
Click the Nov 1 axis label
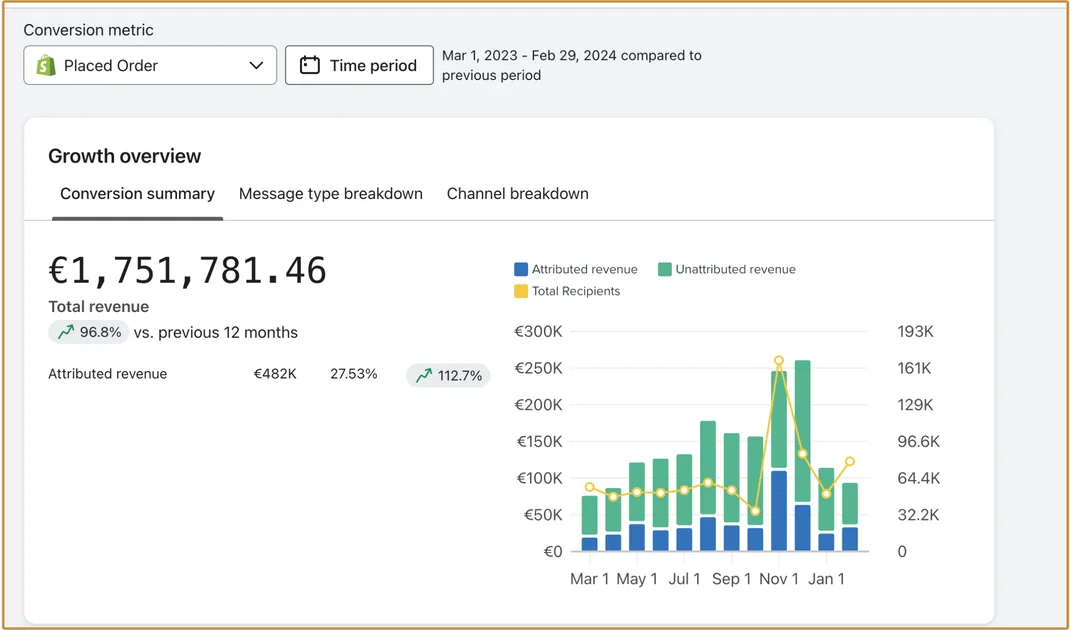click(779, 579)
